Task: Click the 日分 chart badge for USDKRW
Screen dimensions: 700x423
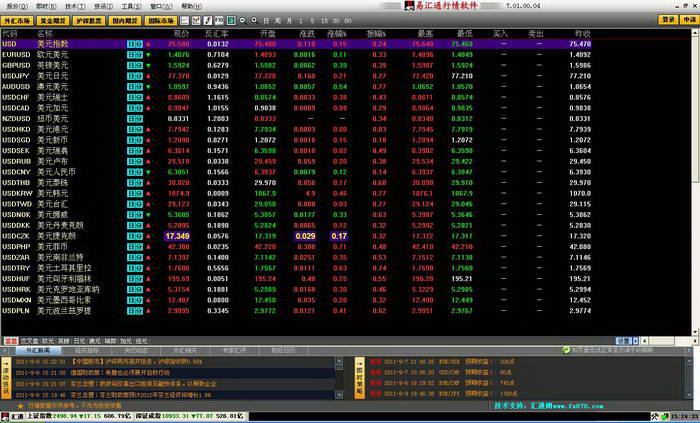Action: [x=135, y=194]
